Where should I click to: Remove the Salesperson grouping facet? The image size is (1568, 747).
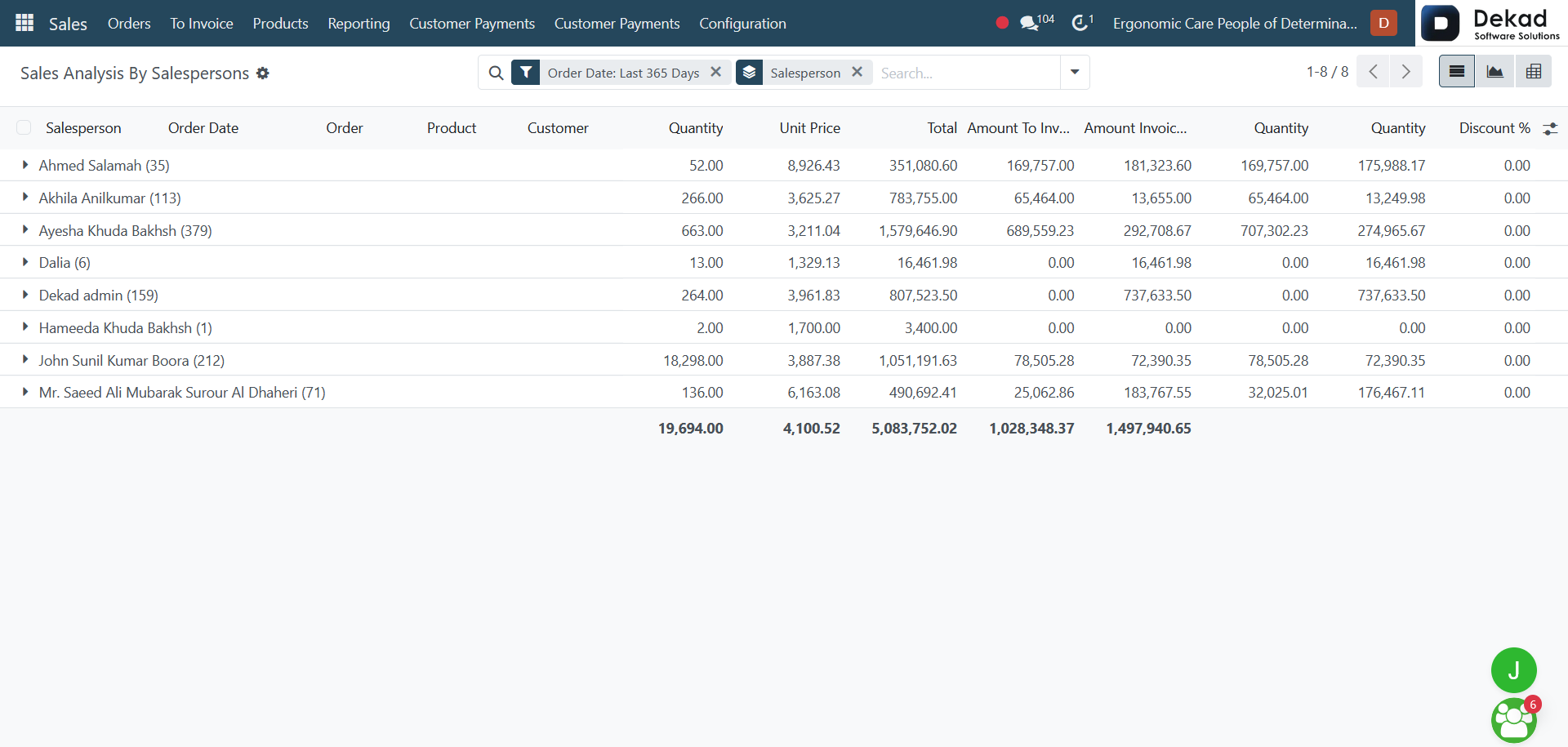click(x=857, y=72)
